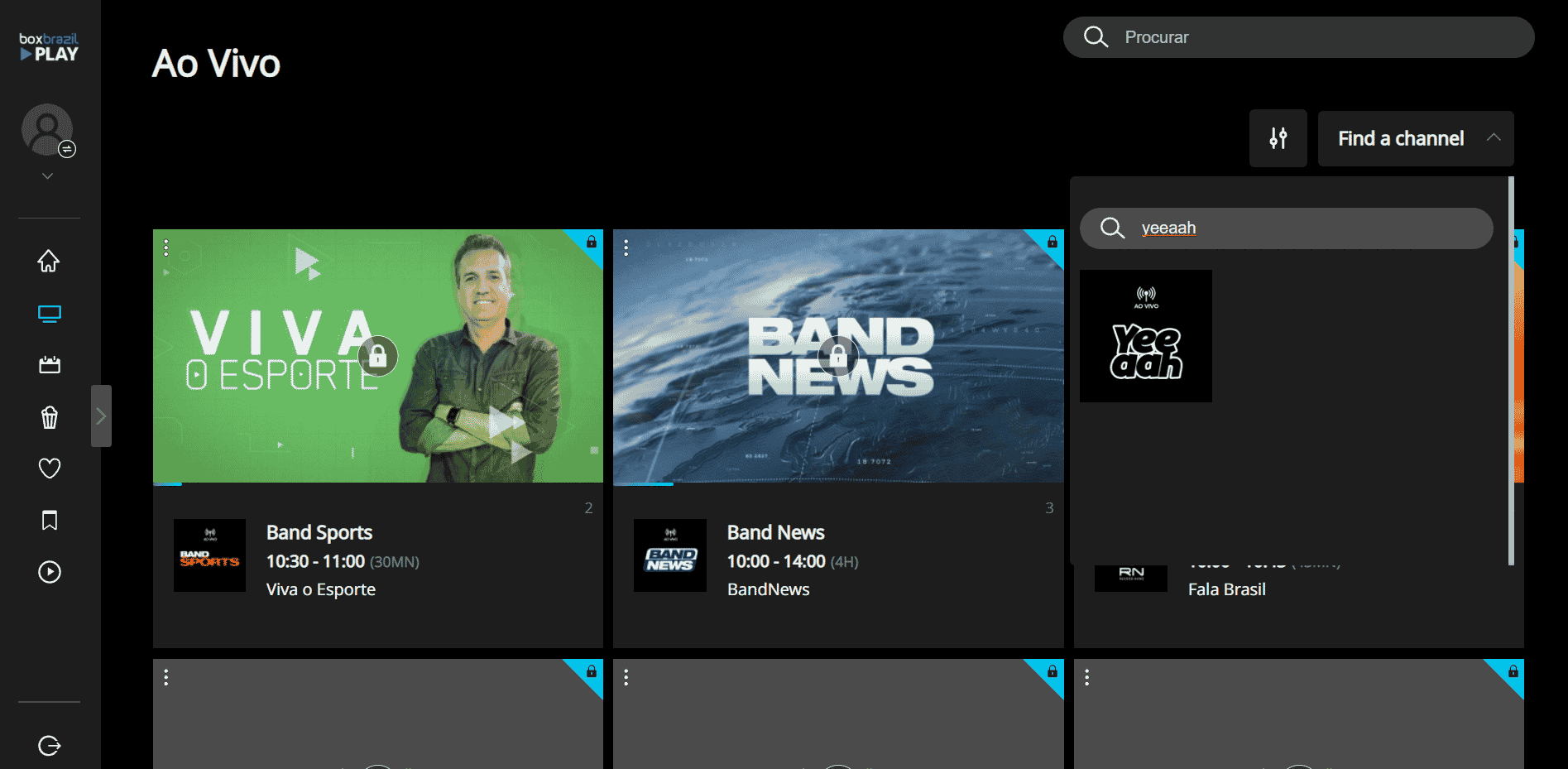Click the channel search field containing yeeaah
Image resolution: width=1568 pixels, height=769 pixels.
pos(1286,228)
